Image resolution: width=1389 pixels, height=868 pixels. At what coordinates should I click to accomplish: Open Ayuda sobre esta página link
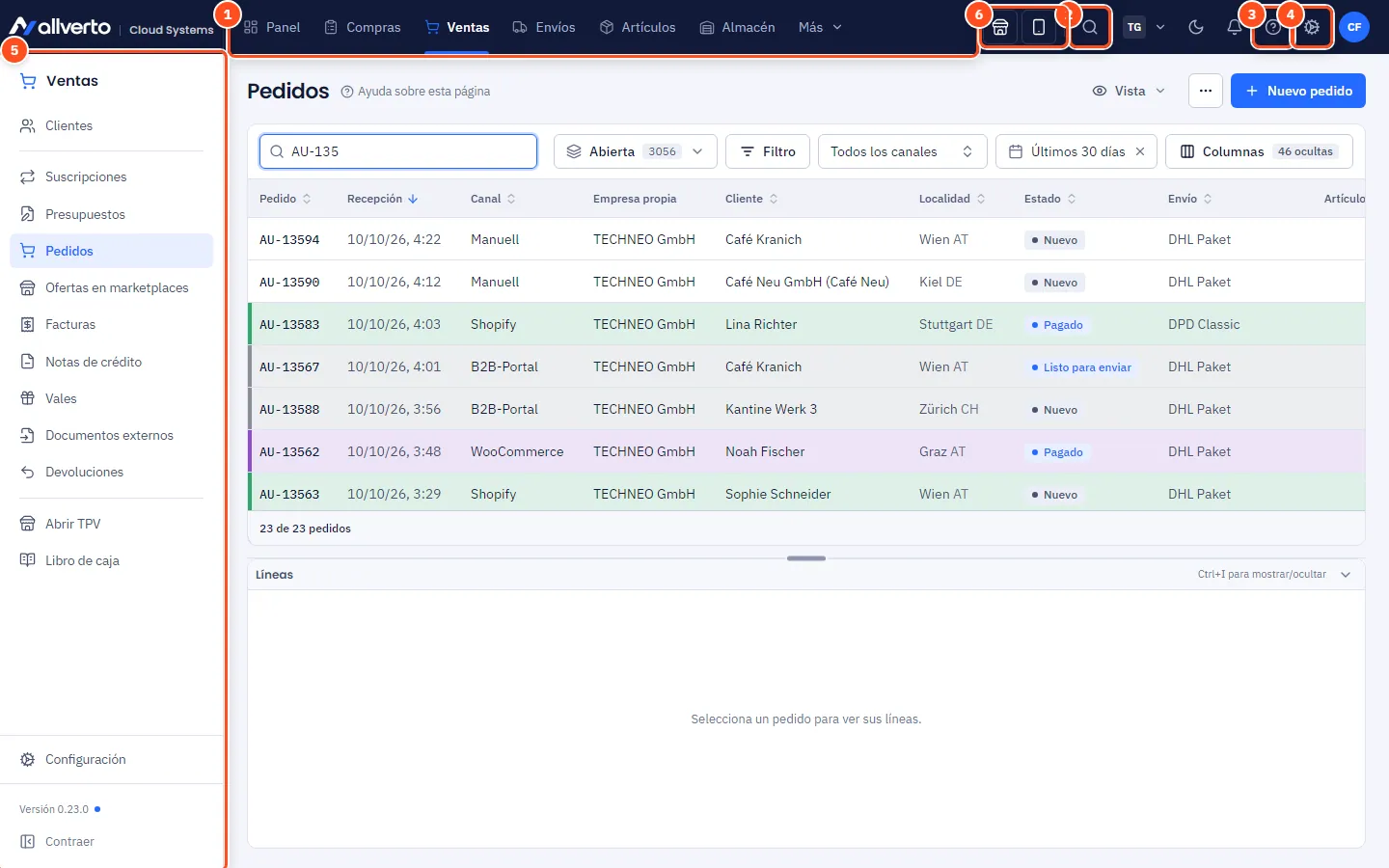point(416,92)
